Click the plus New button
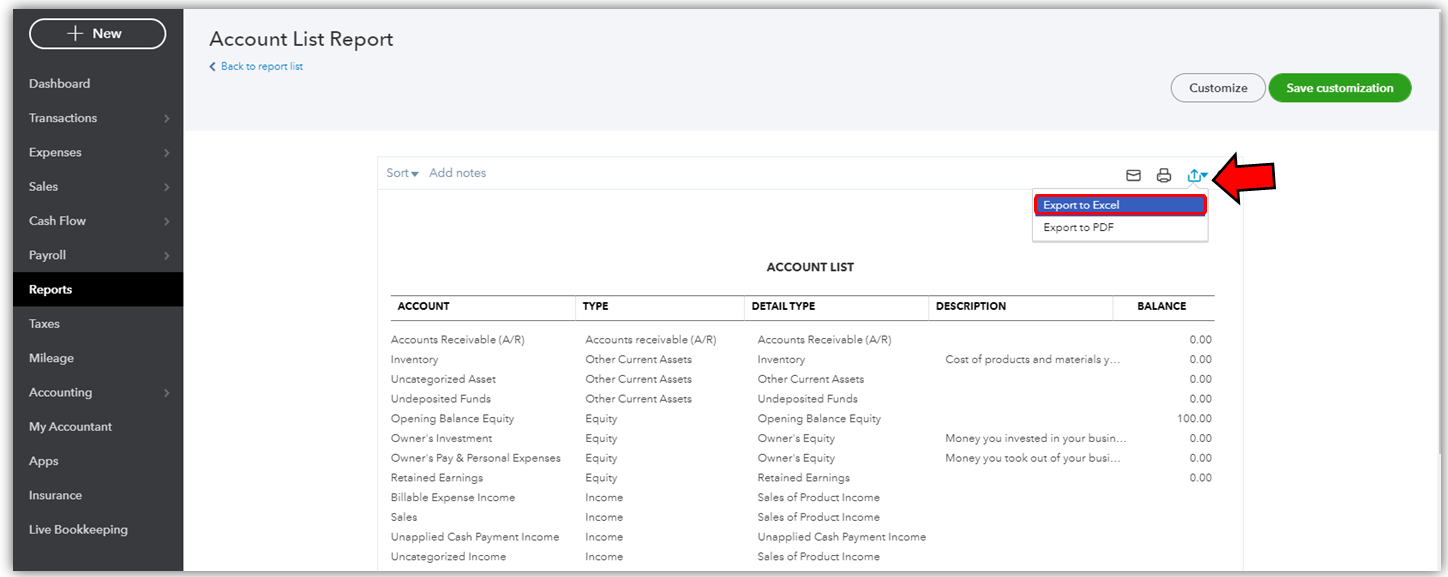 (97, 33)
